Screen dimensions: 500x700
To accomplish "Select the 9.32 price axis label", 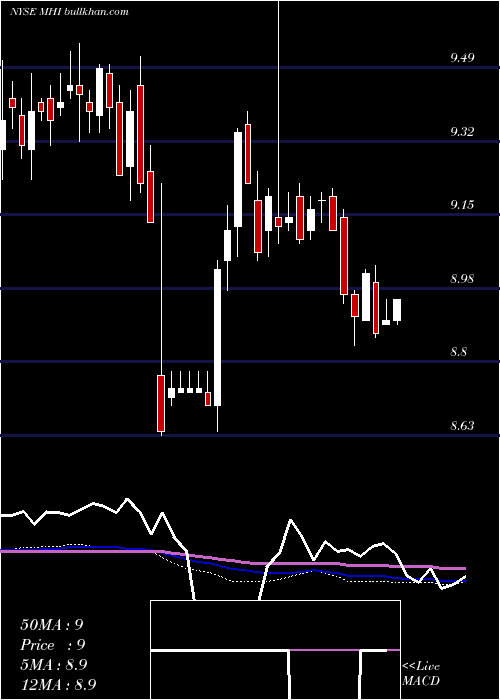I will (x=462, y=132).
